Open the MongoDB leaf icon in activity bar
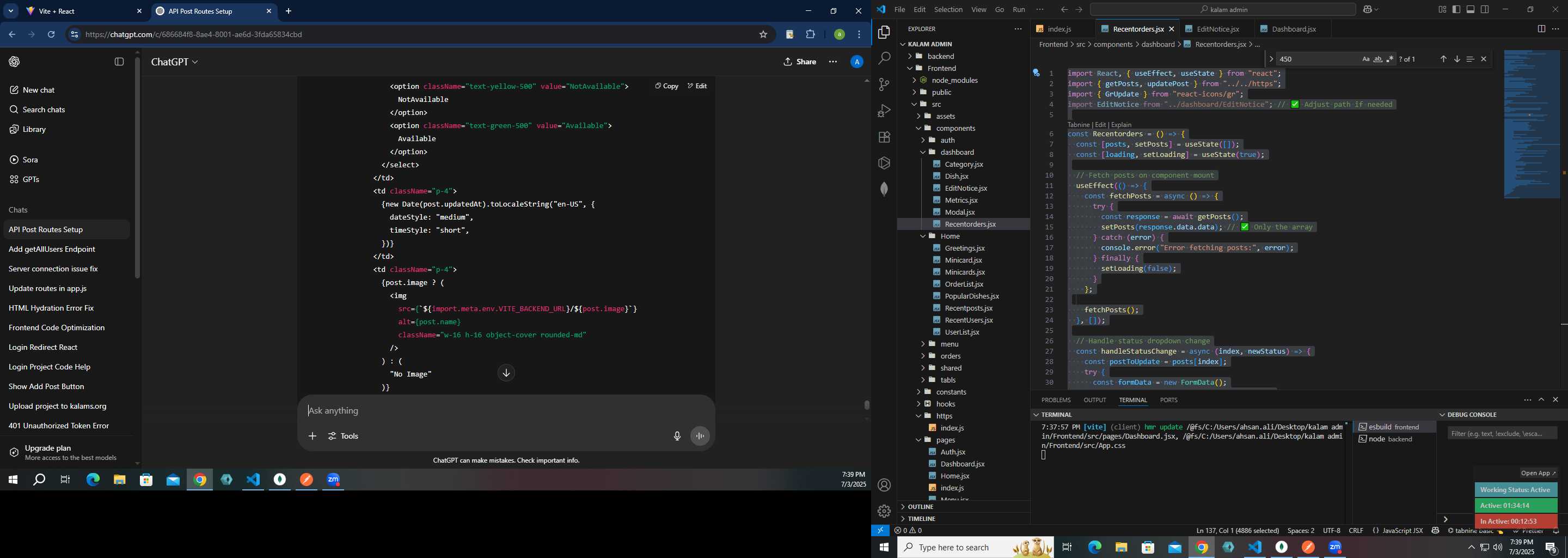 point(884,189)
